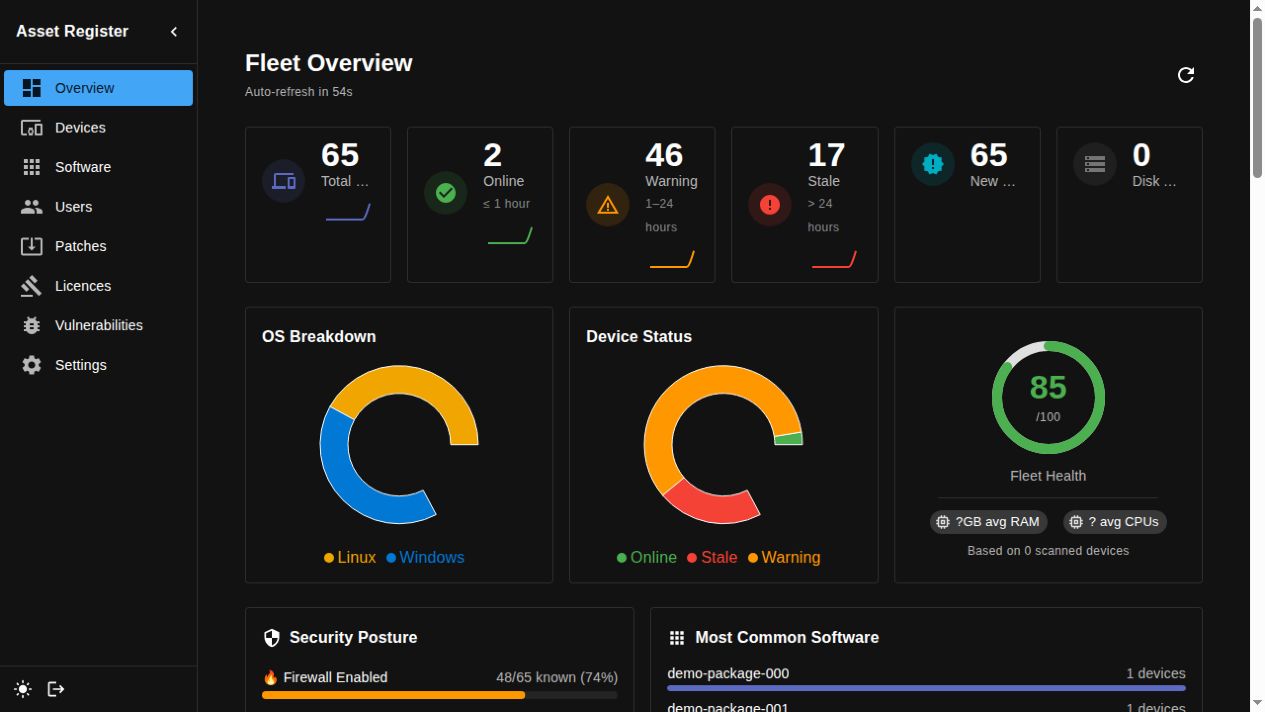
Task: Click the green Online checkmark icon
Action: [446, 193]
